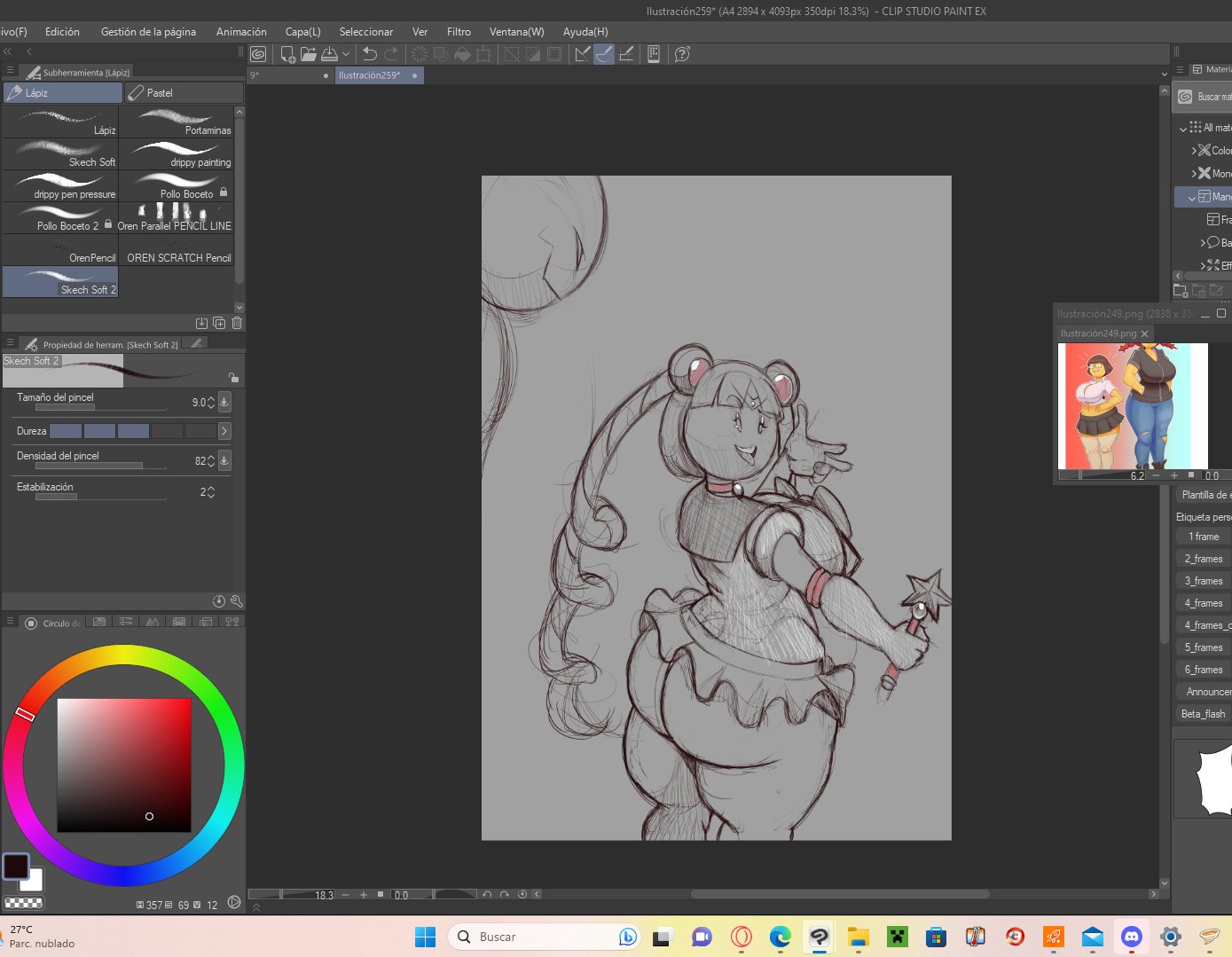Open sub tool detail wrench icon
Screen dimensions: 1232x957
(x=236, y=601)
